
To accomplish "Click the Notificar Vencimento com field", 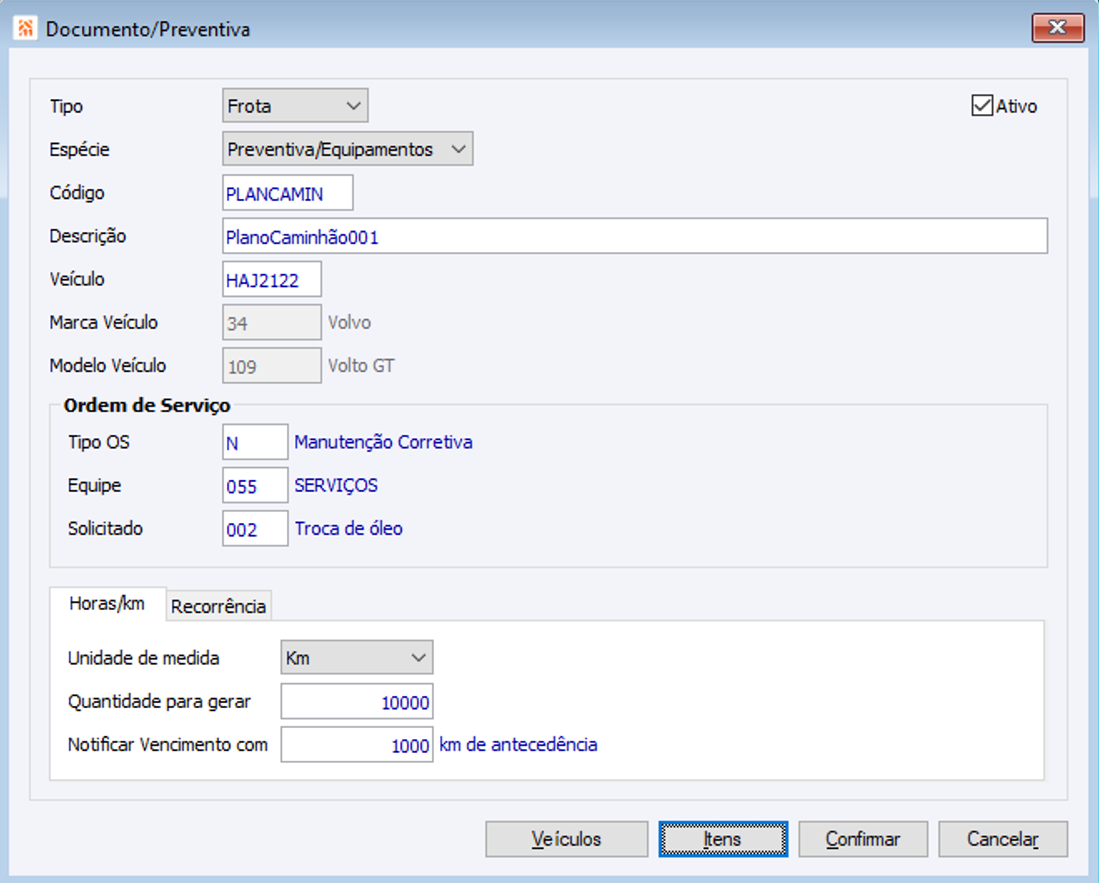I will click(357, 745).
